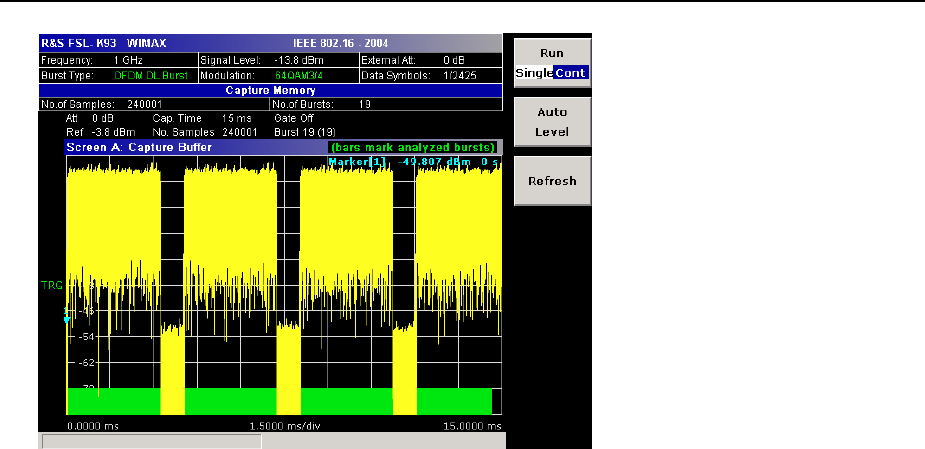Click the Capture Memory header bar
The height and width of the screenshot is (449, 925).
pos(270,89)
